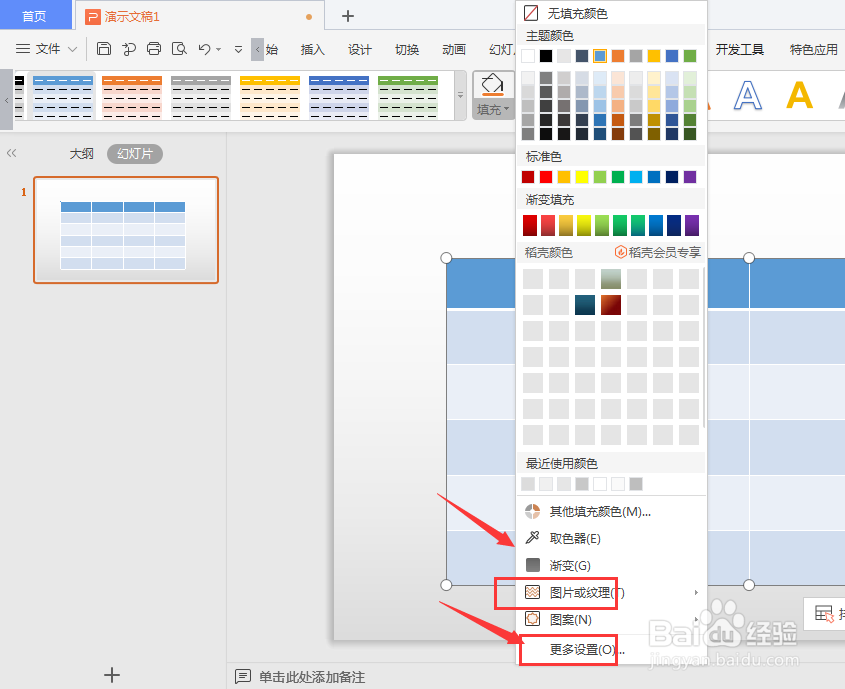The height and width of the screenshot is (689, 845).
Task: Click the Fill paint bucket icon
Action: [493, 85]
